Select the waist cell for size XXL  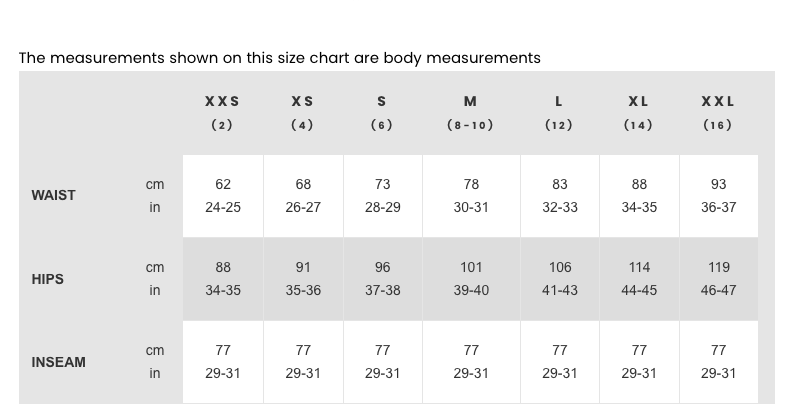(x=718, y=196)
